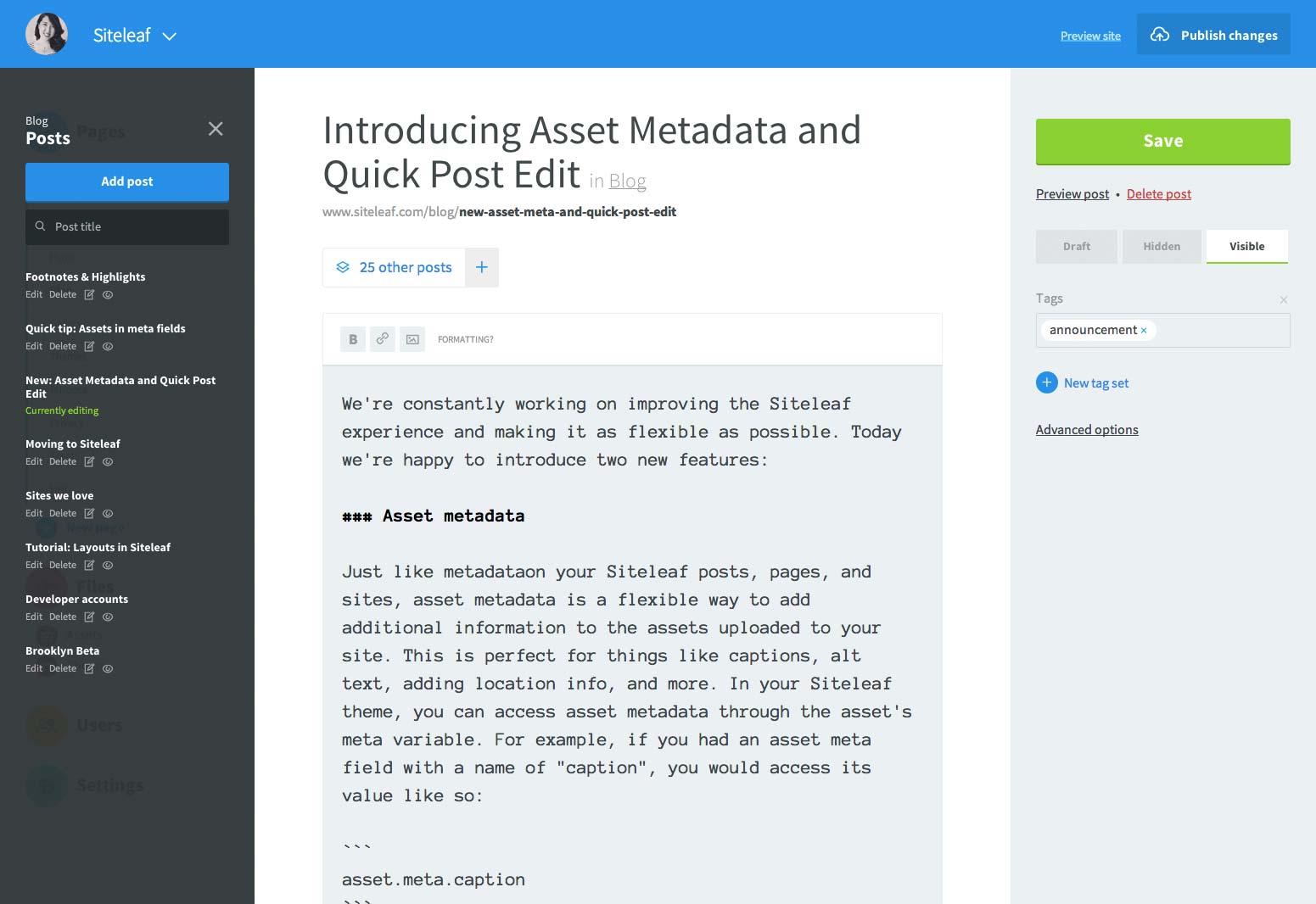Open the Blog link in the post header
The width and height of the screenshot is (1316, 904).
point(627,180)
